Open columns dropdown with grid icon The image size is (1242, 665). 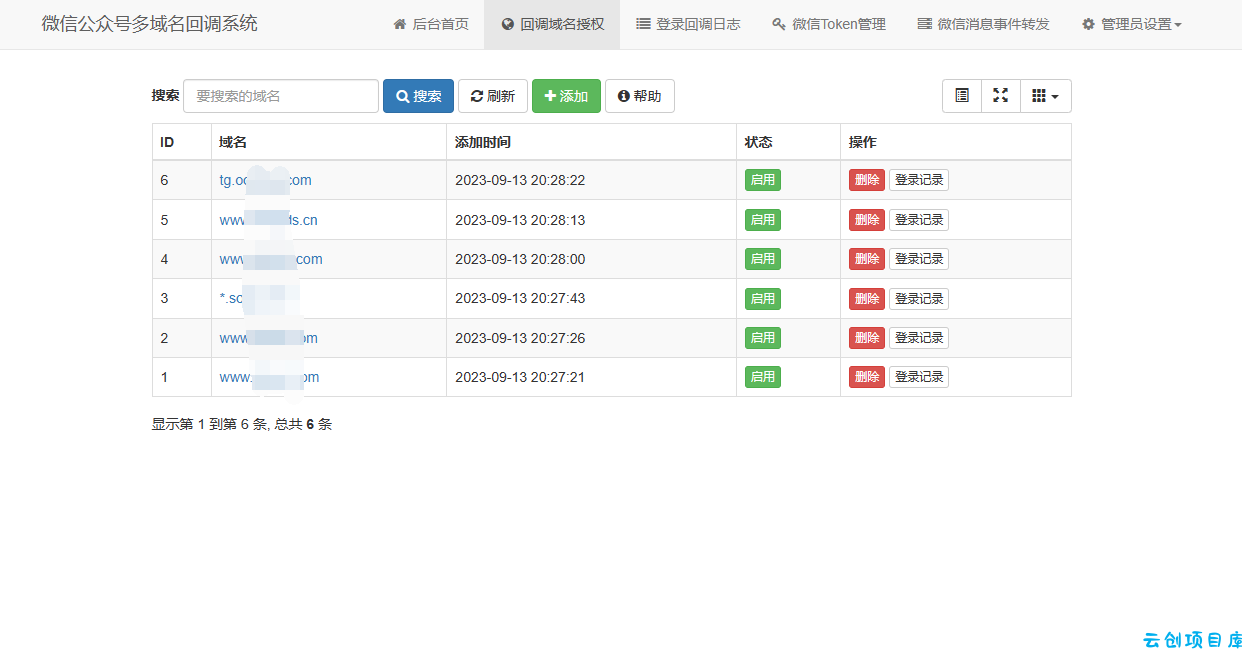pyautogui.click(x=1046, y=96)
